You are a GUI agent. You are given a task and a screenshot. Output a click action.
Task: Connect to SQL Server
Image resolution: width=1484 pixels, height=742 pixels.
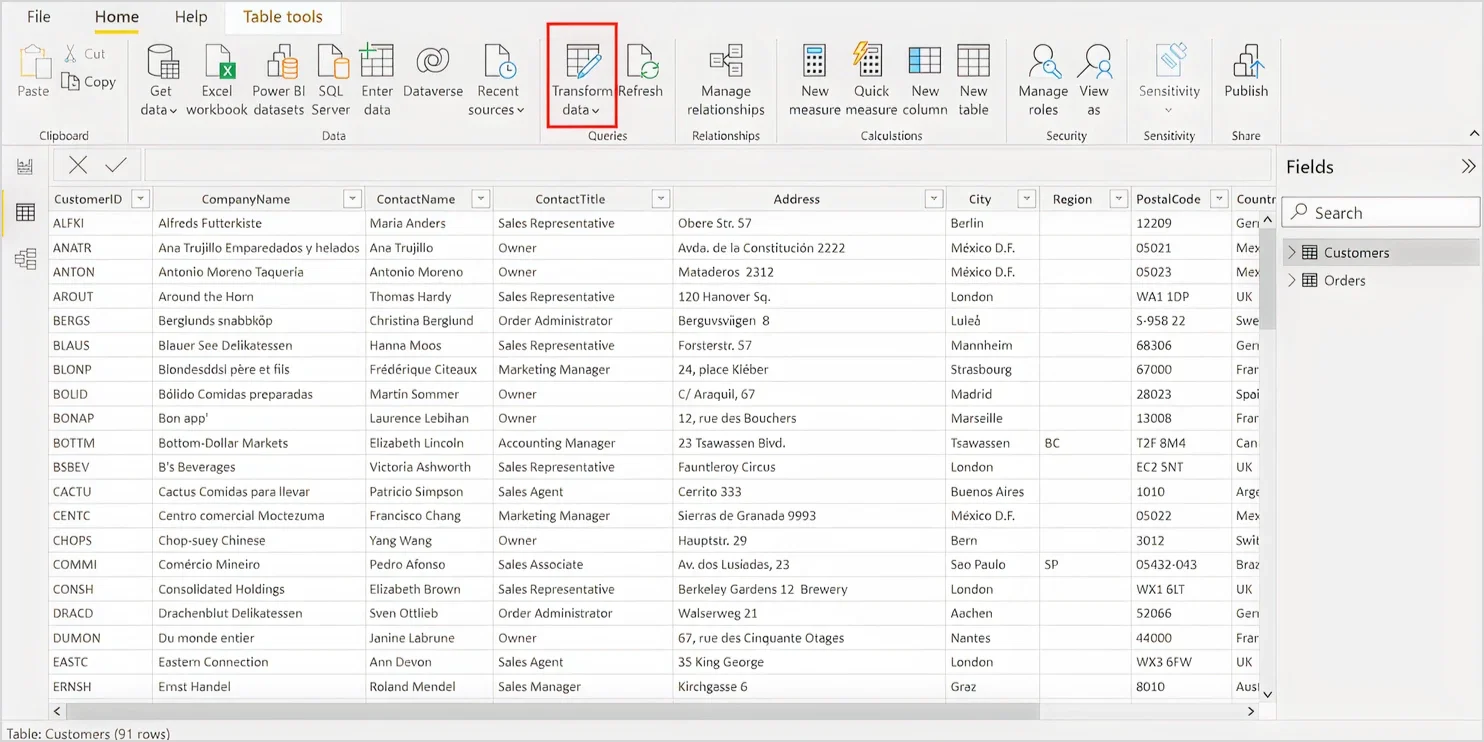click(330, 80)
